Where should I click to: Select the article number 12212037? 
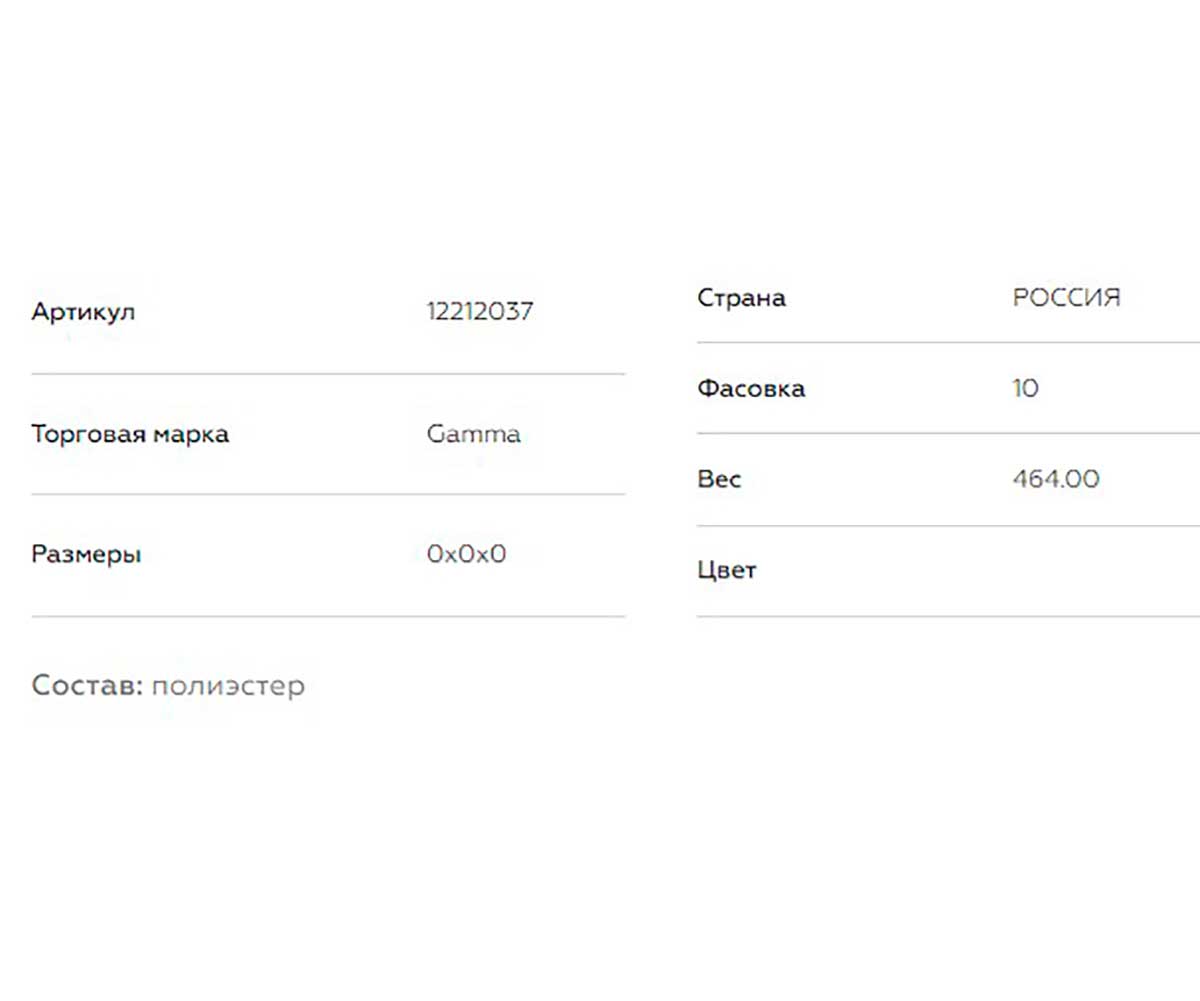pos(480,312)
